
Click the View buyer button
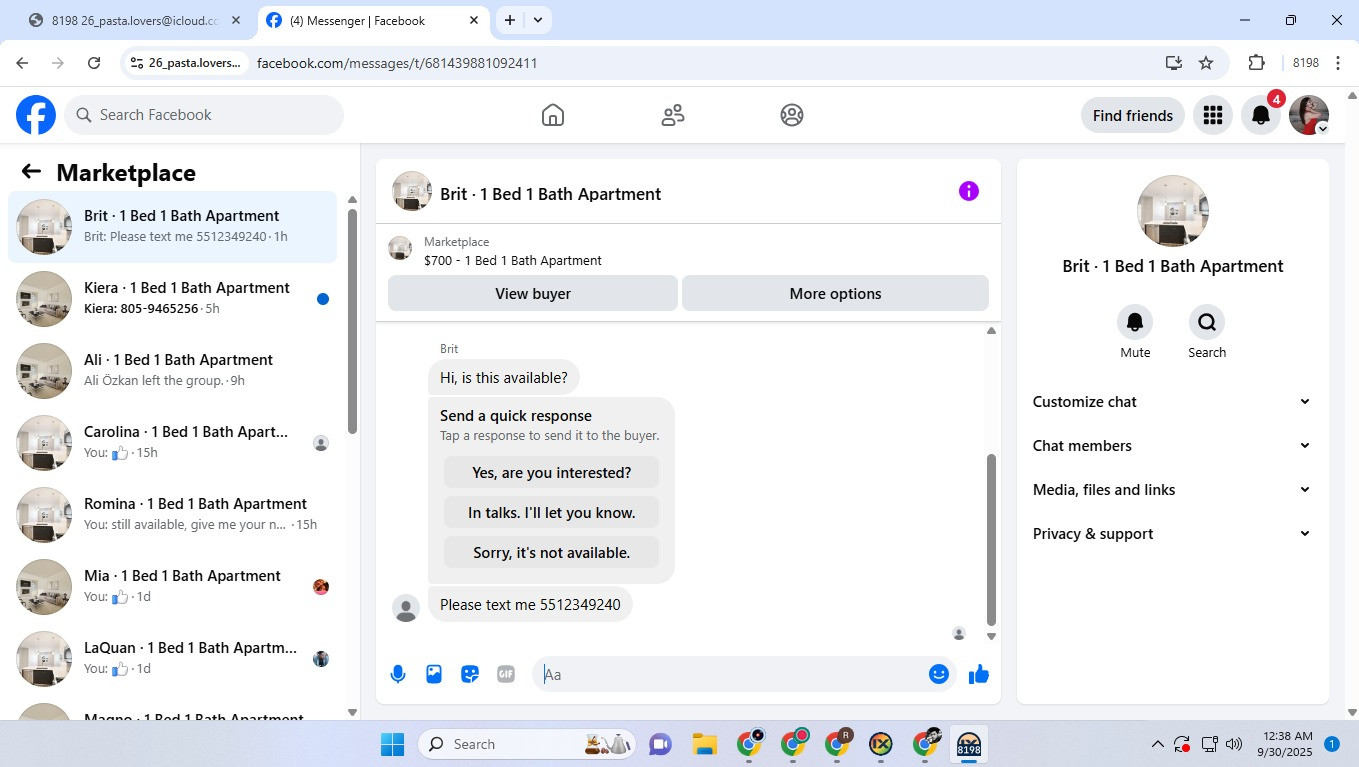click(533, 293)
